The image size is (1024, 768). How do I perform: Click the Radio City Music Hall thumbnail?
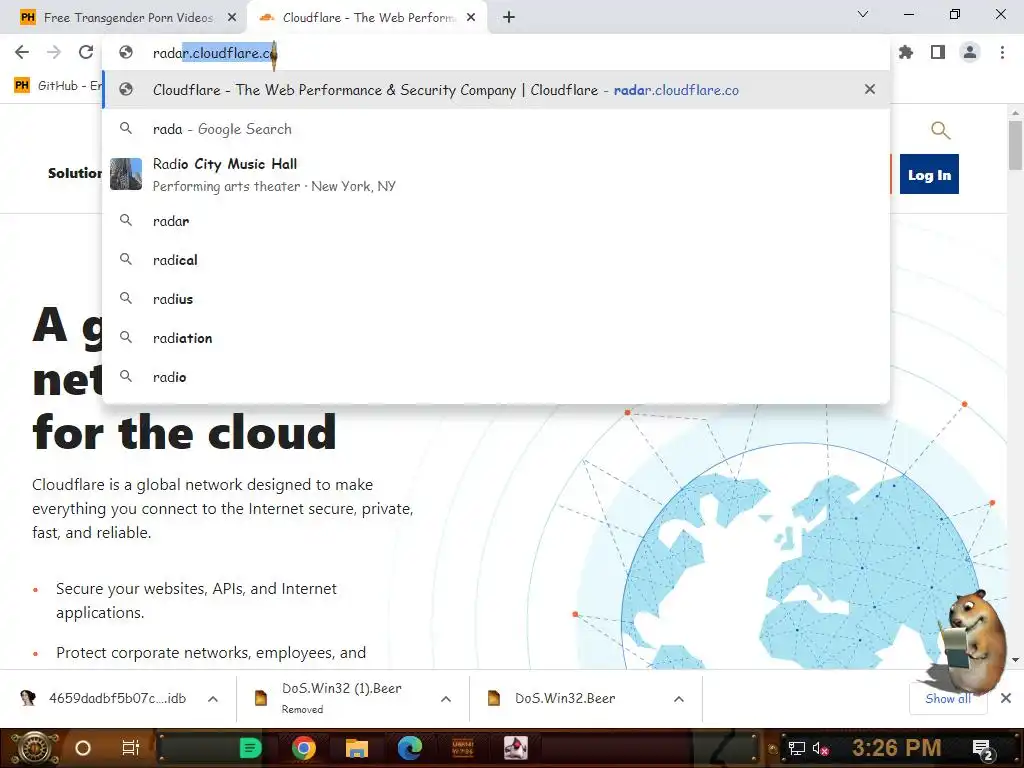click(x=126, y=174)
